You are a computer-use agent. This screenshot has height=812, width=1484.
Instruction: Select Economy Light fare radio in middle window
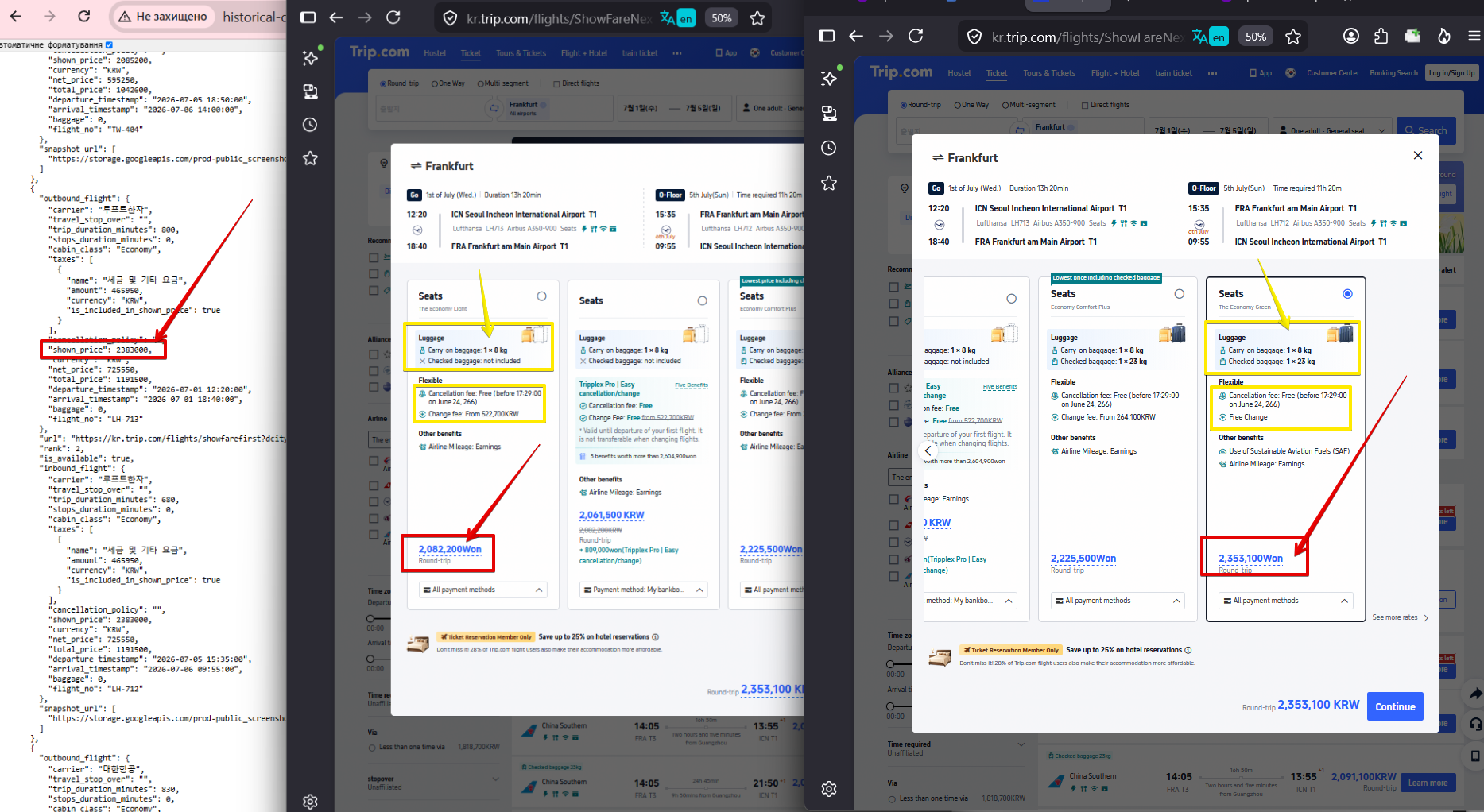541,296
